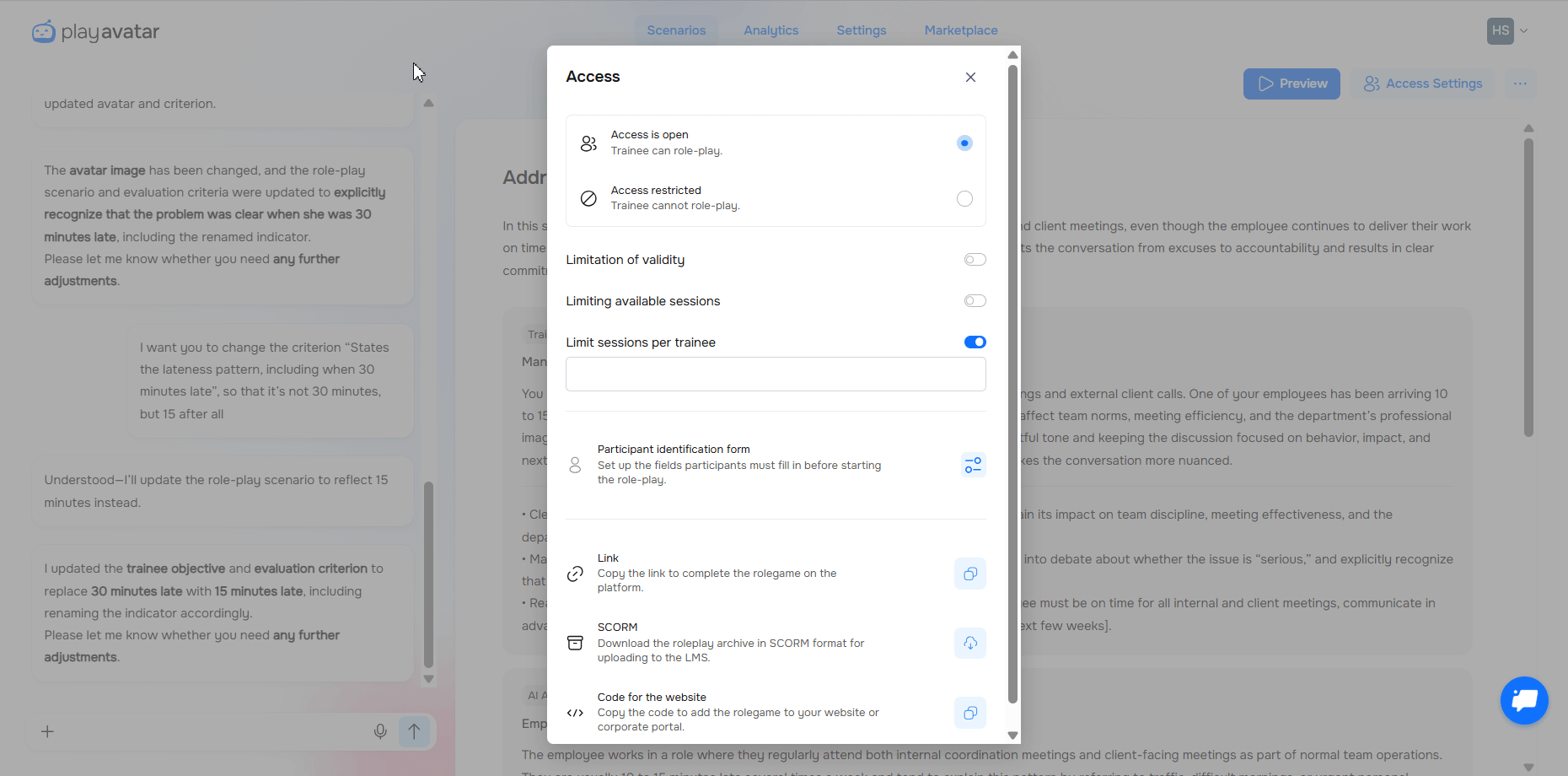The height and width of the screenshot is (776, 1568).
Task: Click the 'SCORM' heading text
Action: [617, 628]
